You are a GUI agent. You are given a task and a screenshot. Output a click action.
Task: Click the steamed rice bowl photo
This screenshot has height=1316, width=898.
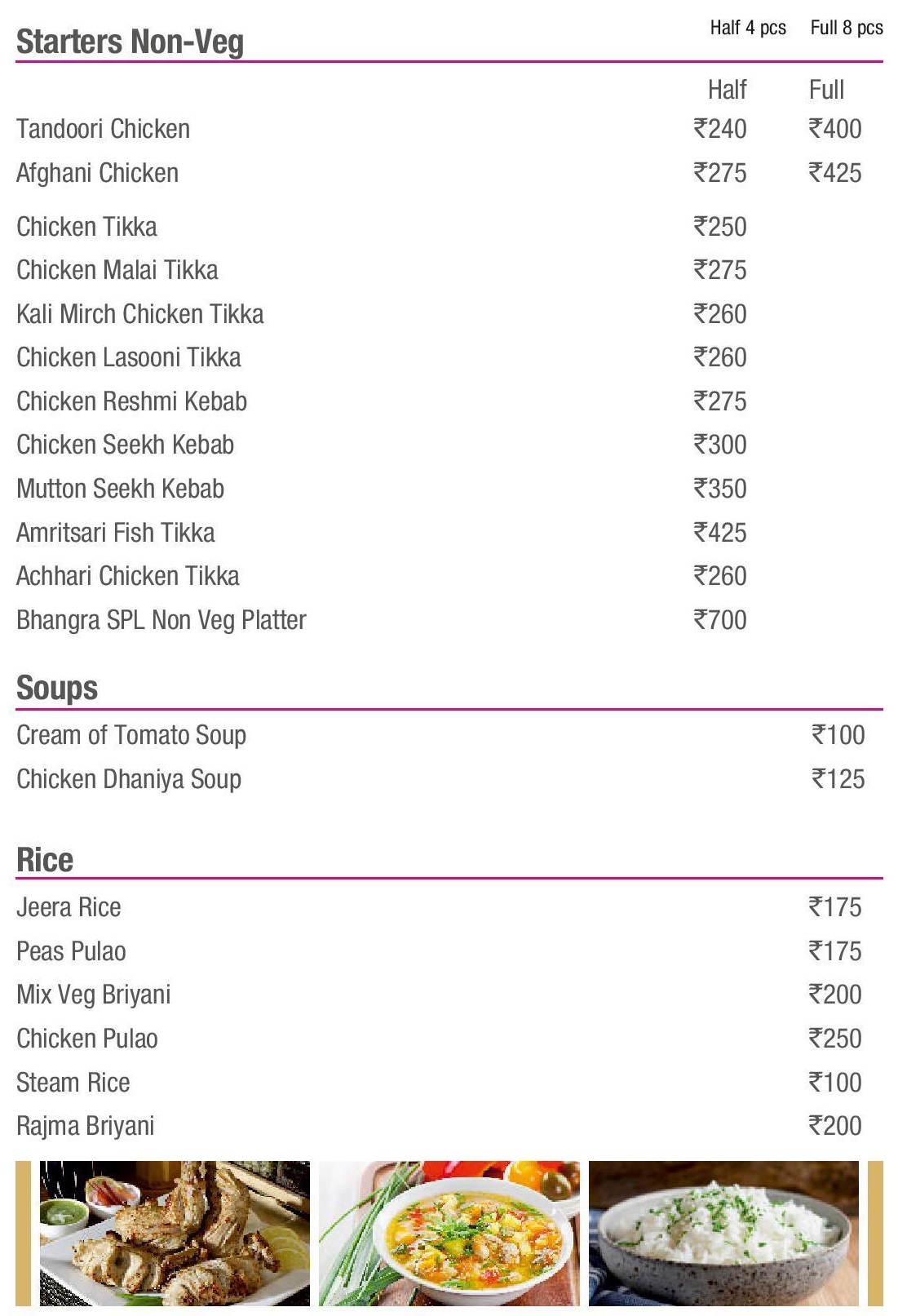[x=723, y=1232]
